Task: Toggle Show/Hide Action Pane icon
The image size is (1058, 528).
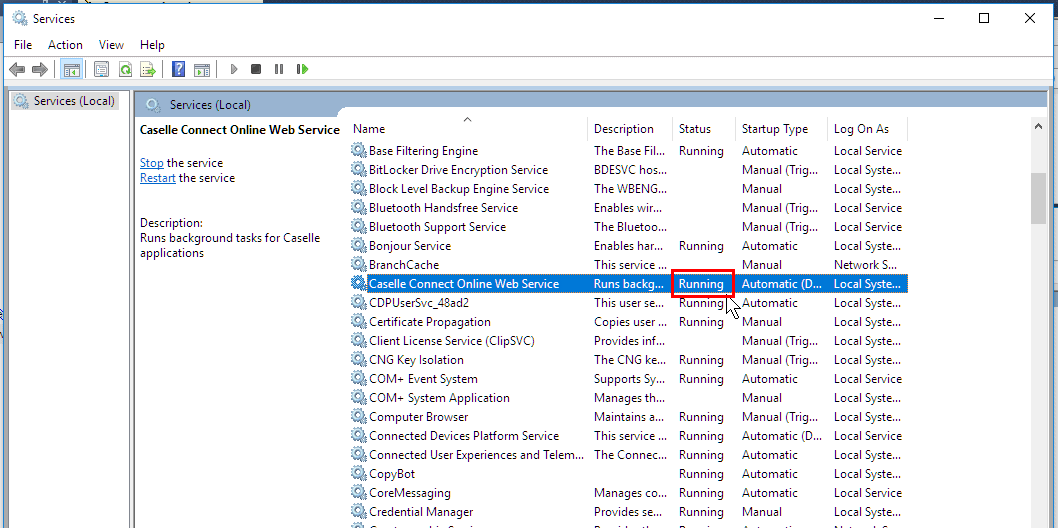Action: pyautogui.click(x=202, y=69)
